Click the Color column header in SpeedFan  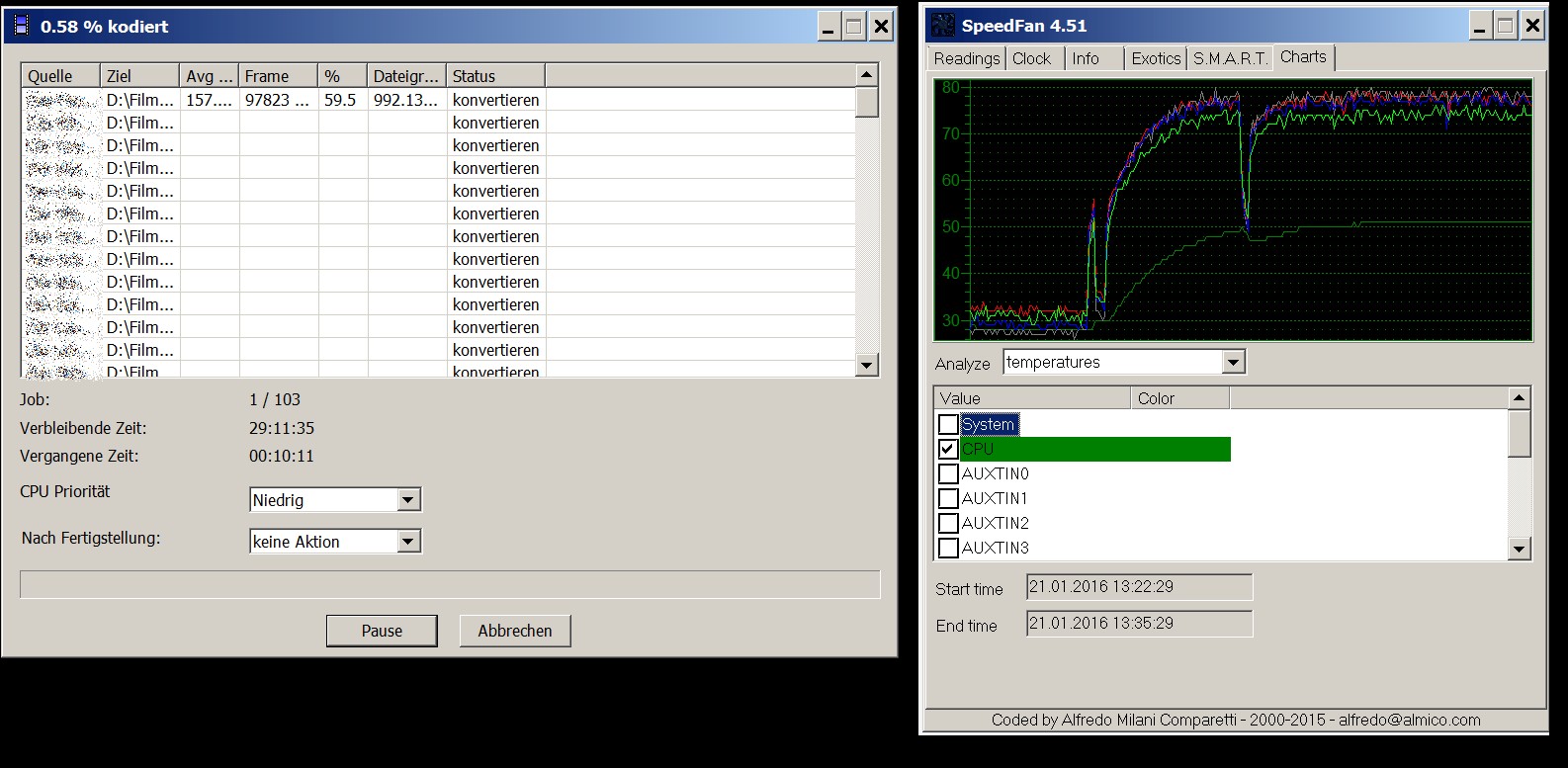click(1180, 398)
